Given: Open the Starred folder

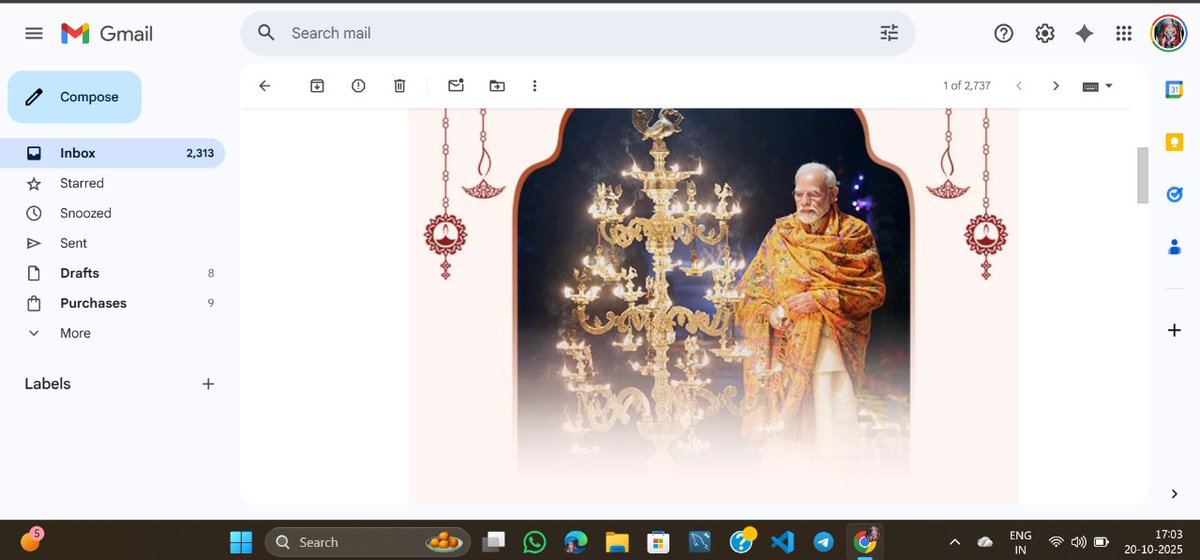Looking at the screenshot, I should pos(112,183).
